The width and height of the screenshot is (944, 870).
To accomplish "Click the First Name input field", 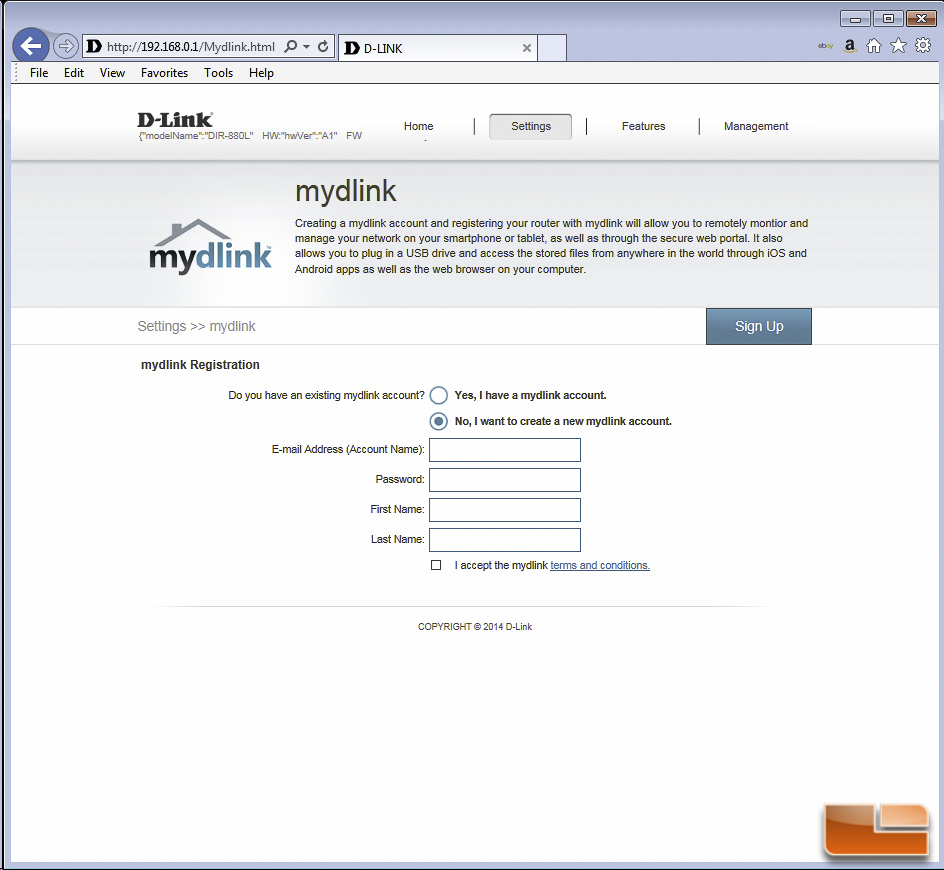I will coord(505,510).
